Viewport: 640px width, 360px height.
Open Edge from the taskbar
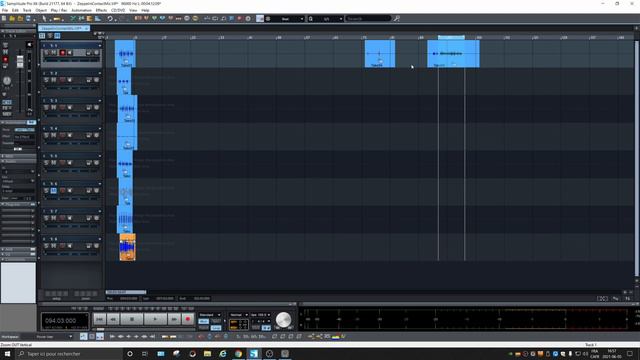[223, 354]
